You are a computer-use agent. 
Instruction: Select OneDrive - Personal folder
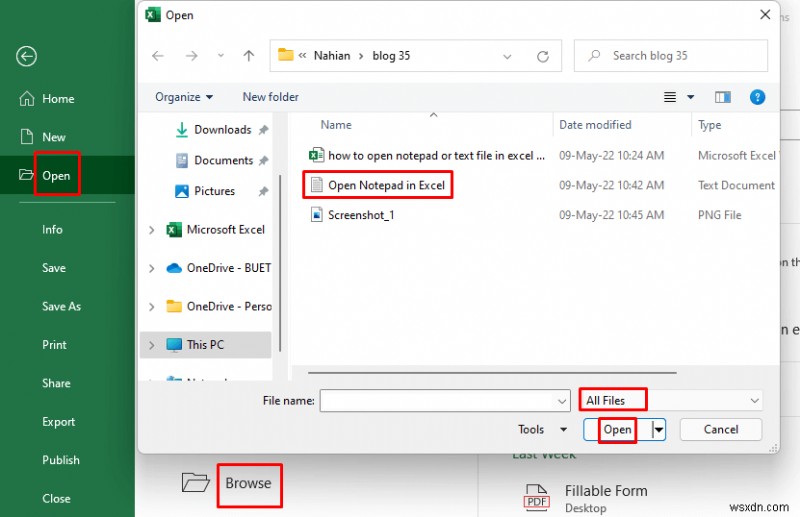[x=219, y=306]
